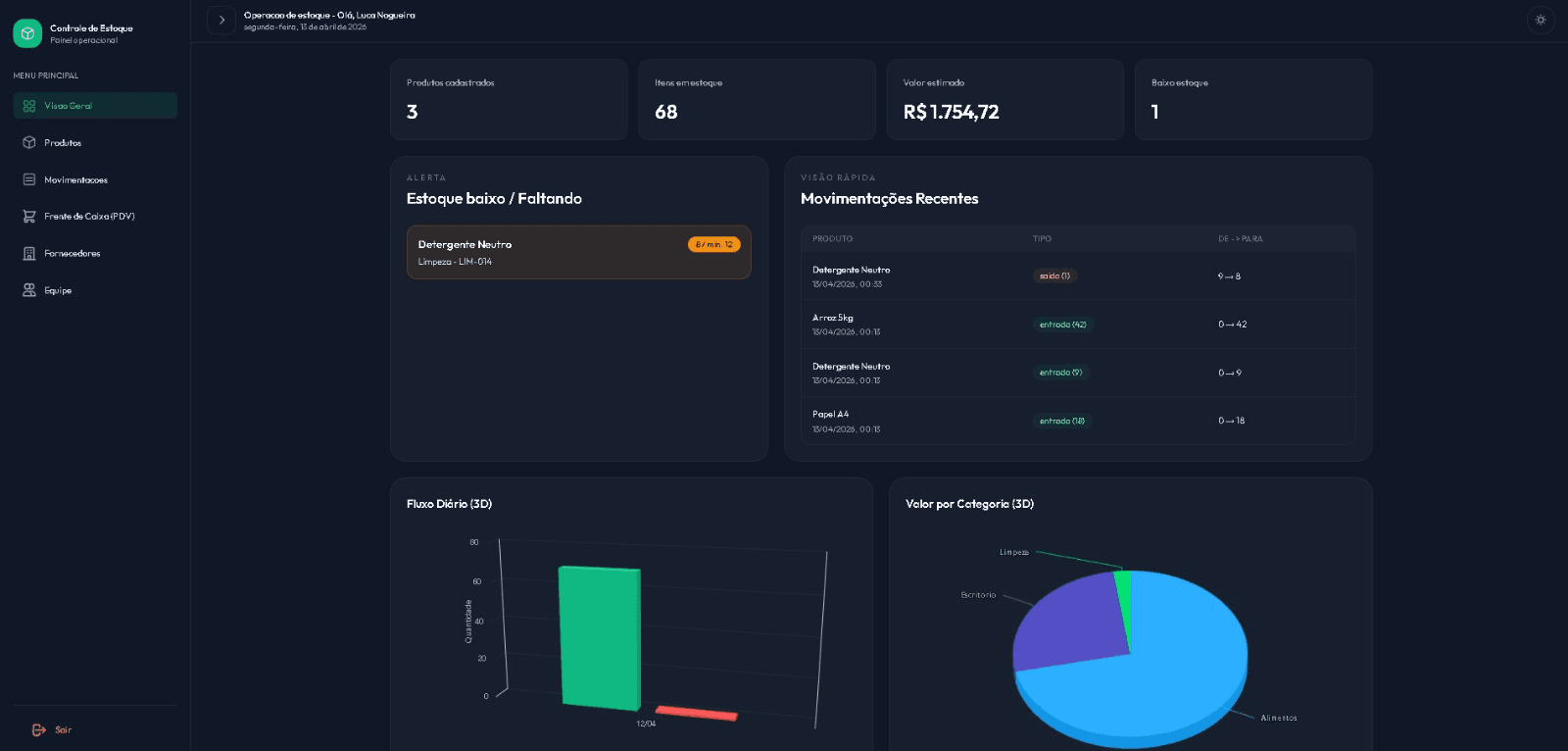Select the purple Escritorio pie slice
This screenshot has width=1568, height=751.
tap(1068, 623)
